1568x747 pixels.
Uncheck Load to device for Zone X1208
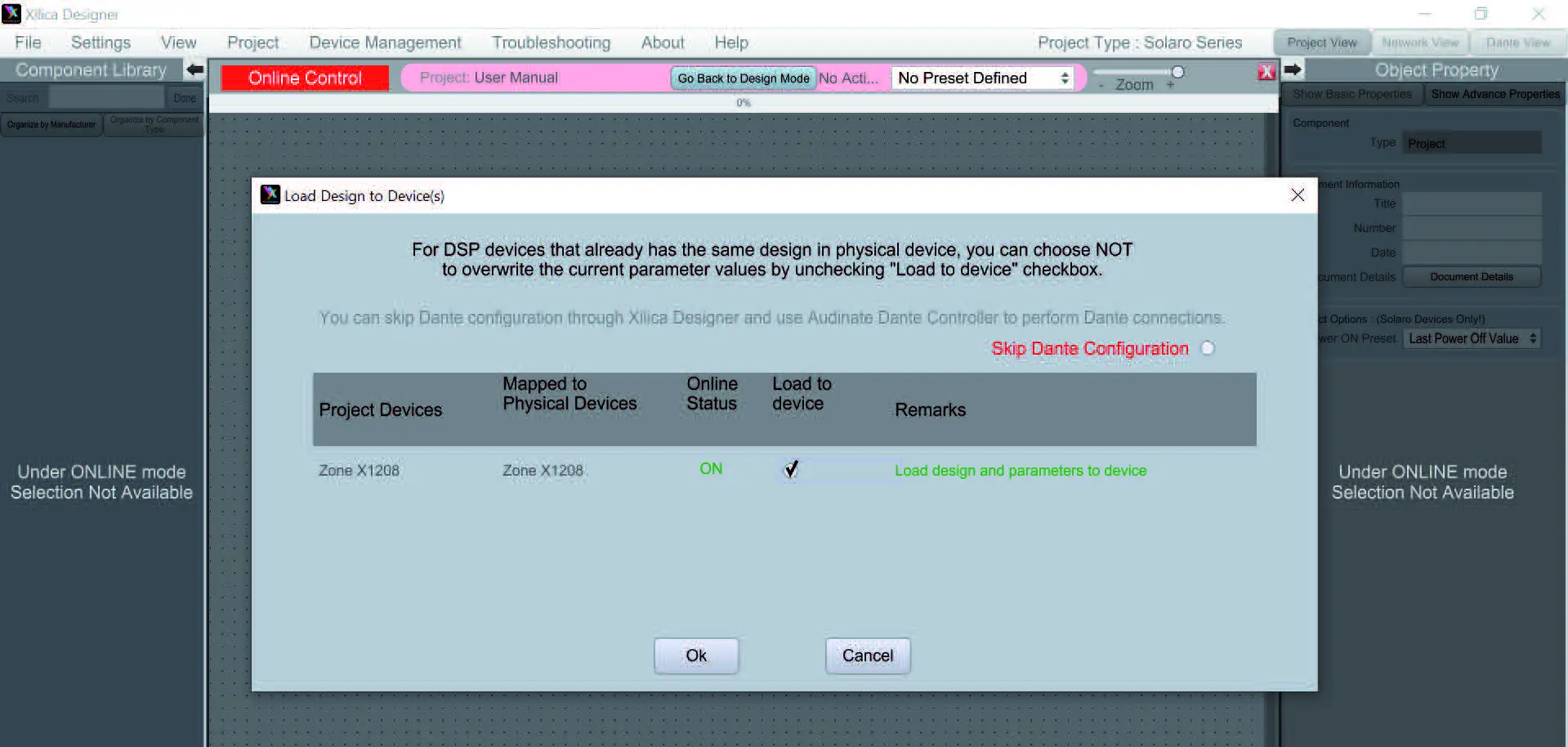click(791, 469)
